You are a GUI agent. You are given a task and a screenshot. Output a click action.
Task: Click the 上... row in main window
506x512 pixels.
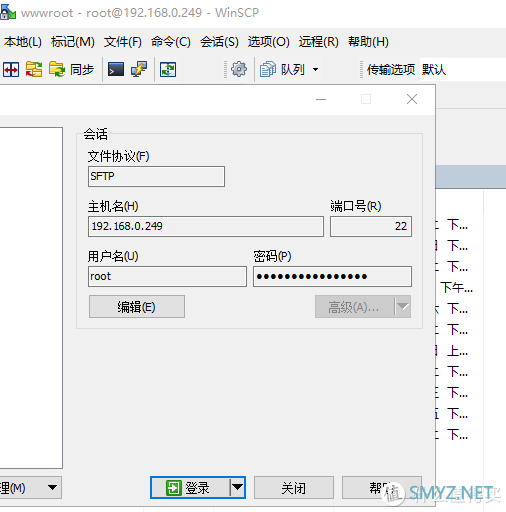(x=457, y=351)
